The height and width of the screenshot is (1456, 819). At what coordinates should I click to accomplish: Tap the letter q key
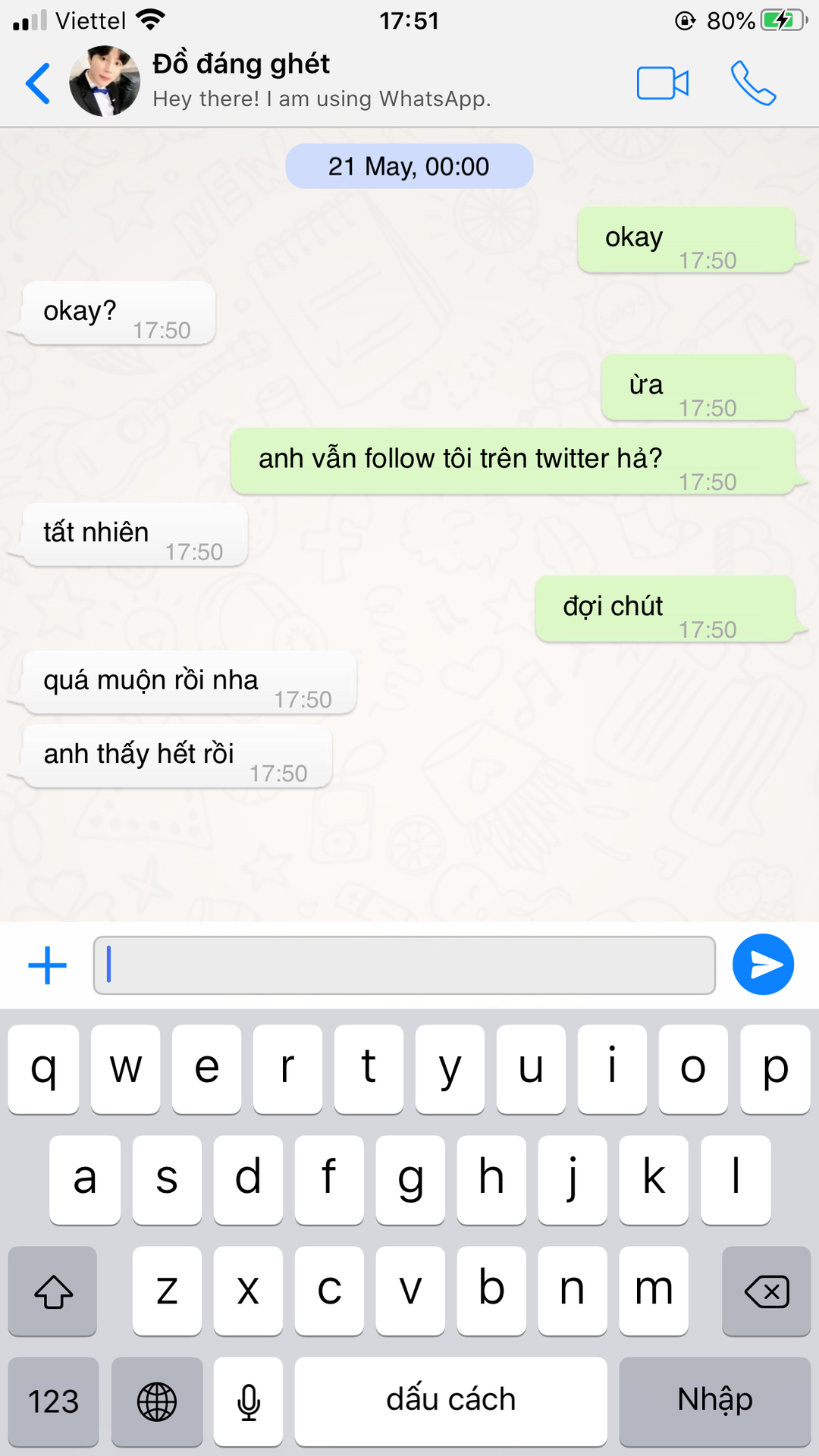pyautogui.click(x=43, y=1069)
